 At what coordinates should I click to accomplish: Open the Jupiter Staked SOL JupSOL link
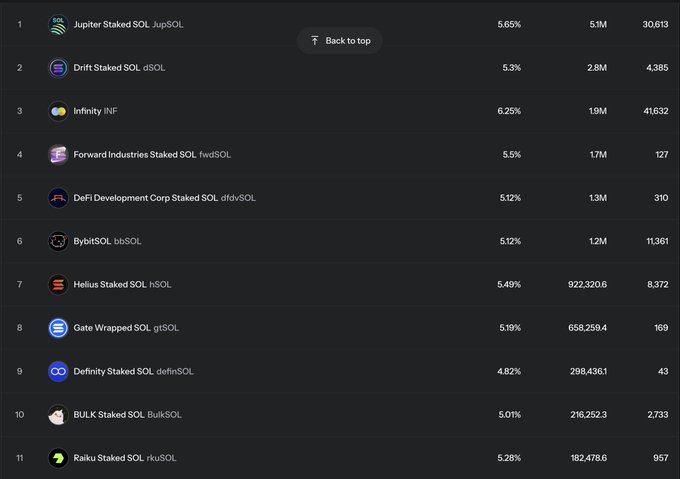128,25
